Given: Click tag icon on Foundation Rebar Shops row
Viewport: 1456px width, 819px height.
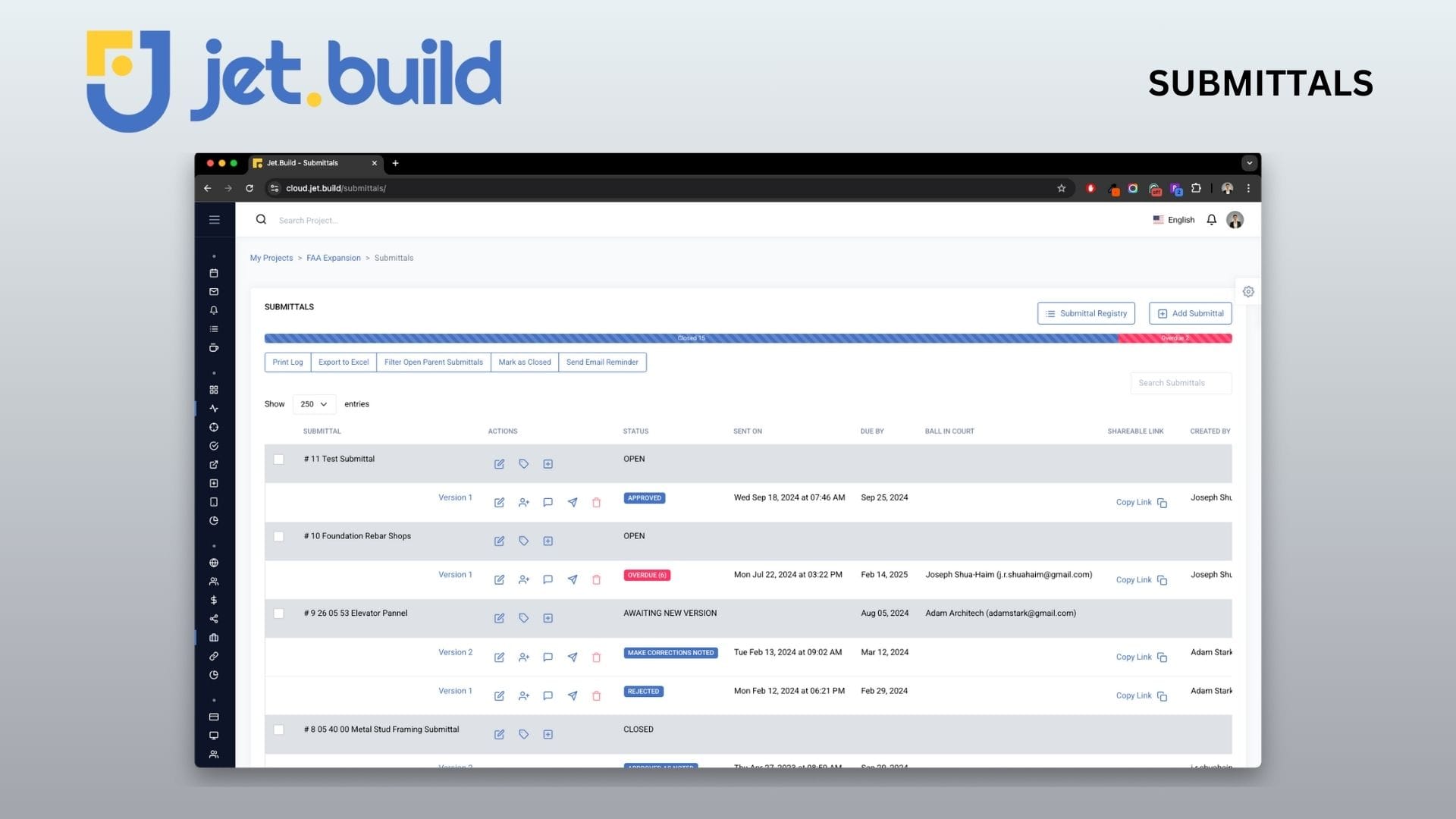Looking at the screenshot, I should coord(523,541).
